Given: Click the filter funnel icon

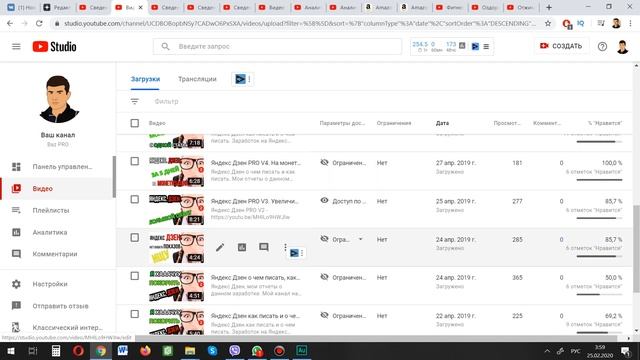Looking at the screenshot, I should tap(135, 101).
